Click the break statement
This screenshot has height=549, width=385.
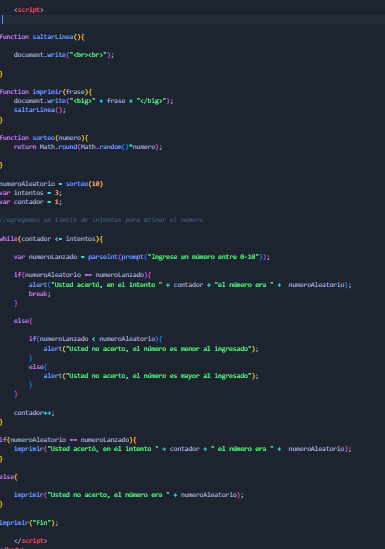pos(40,294)
